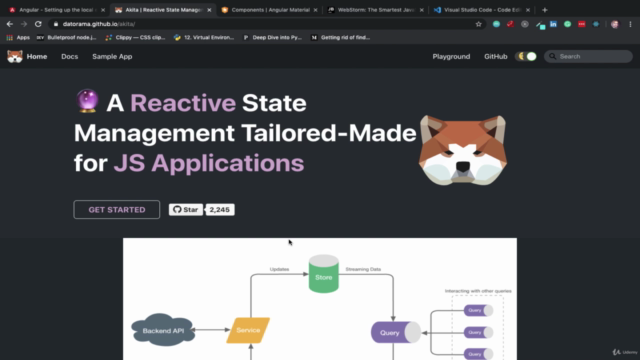Viewport: 640px width, 360px height.
Task: Click the green round extension icon
Action: pos(567,24)
